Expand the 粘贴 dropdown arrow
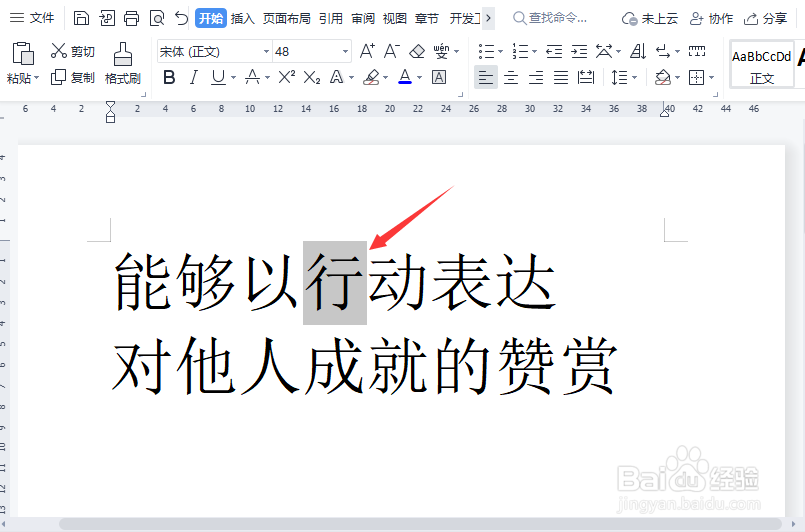 pos(36,79)
